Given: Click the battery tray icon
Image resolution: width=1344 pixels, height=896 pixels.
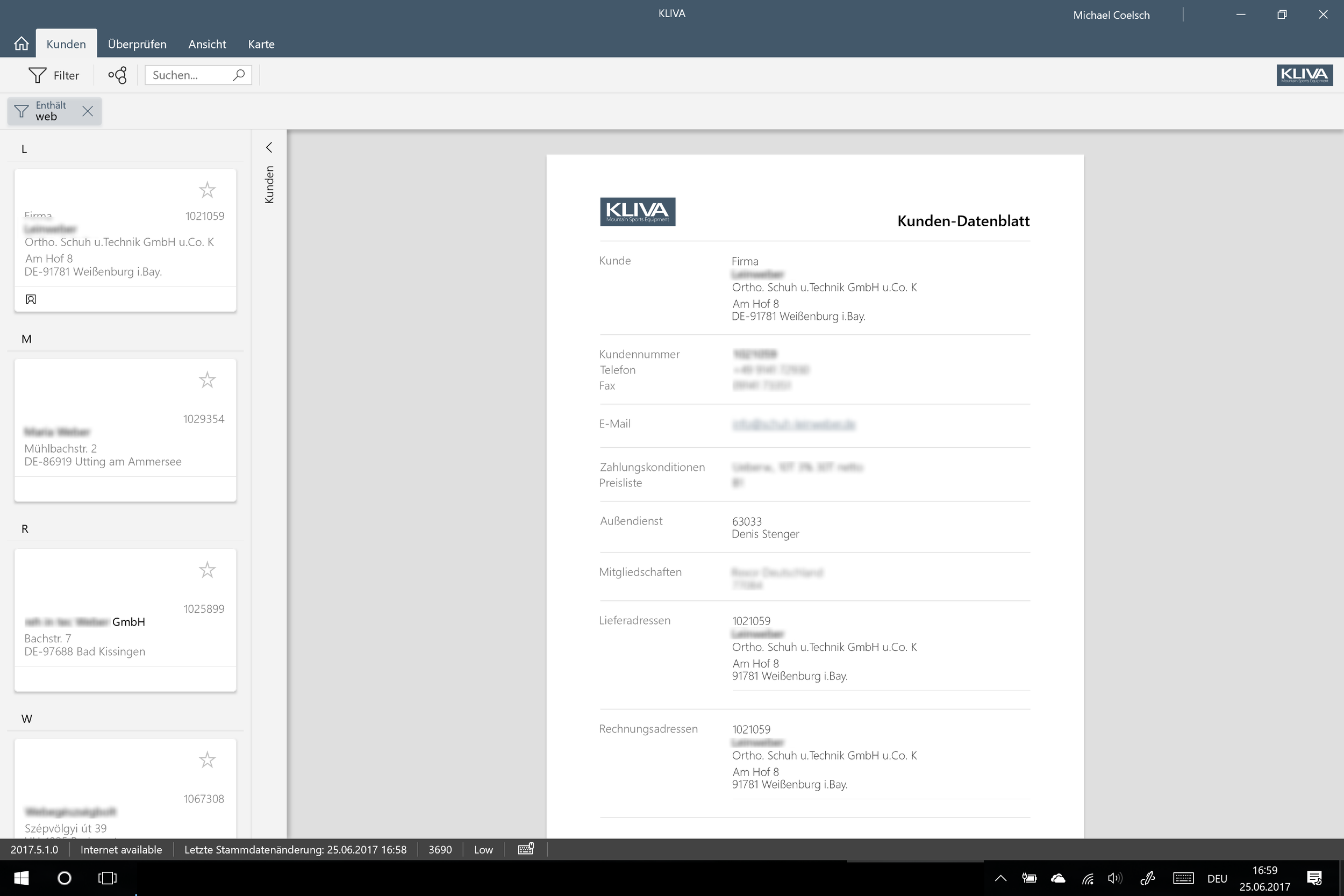Looking at the screenshot, I should tap(1029, 878).
